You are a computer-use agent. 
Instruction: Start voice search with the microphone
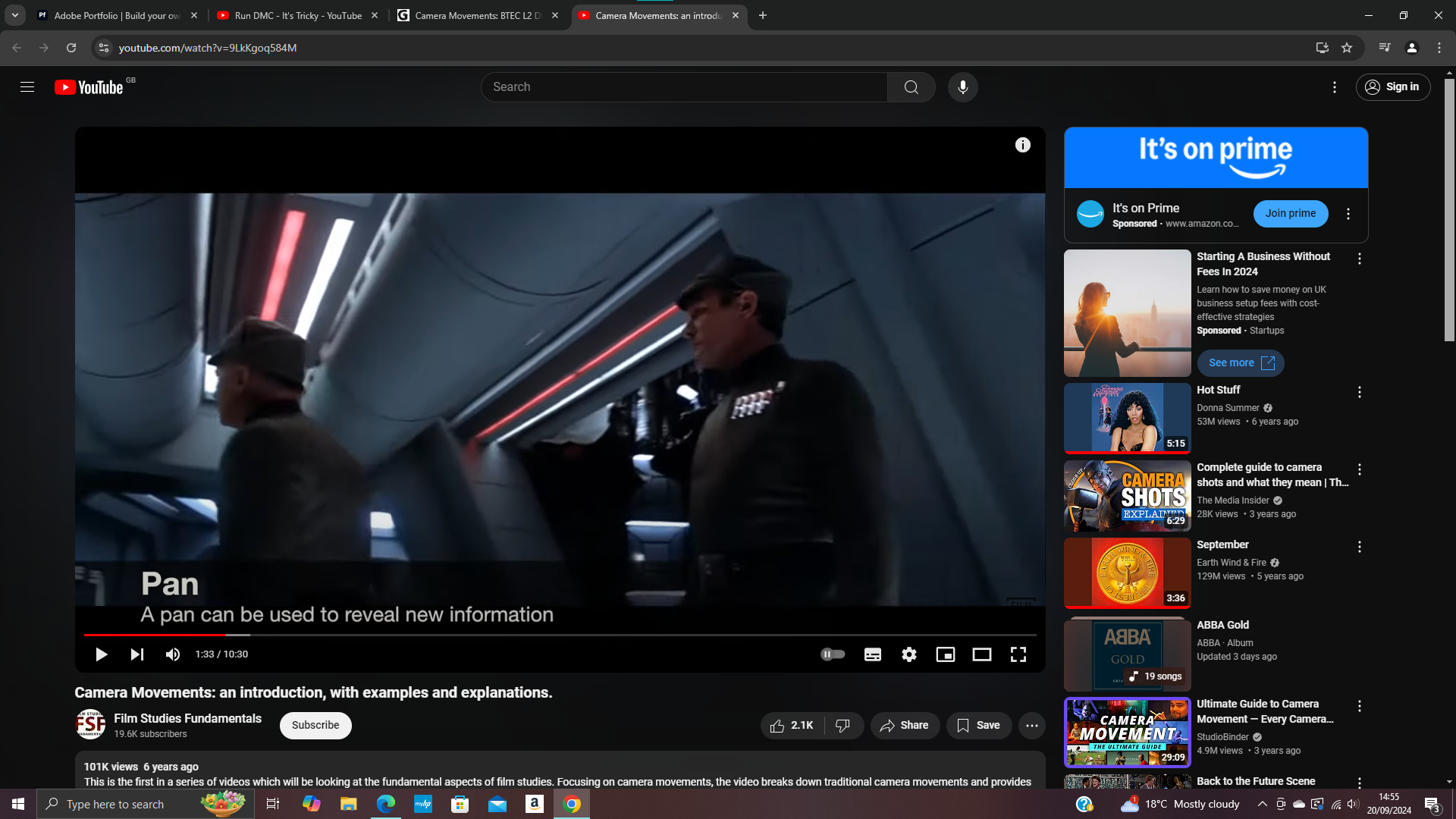962,87
